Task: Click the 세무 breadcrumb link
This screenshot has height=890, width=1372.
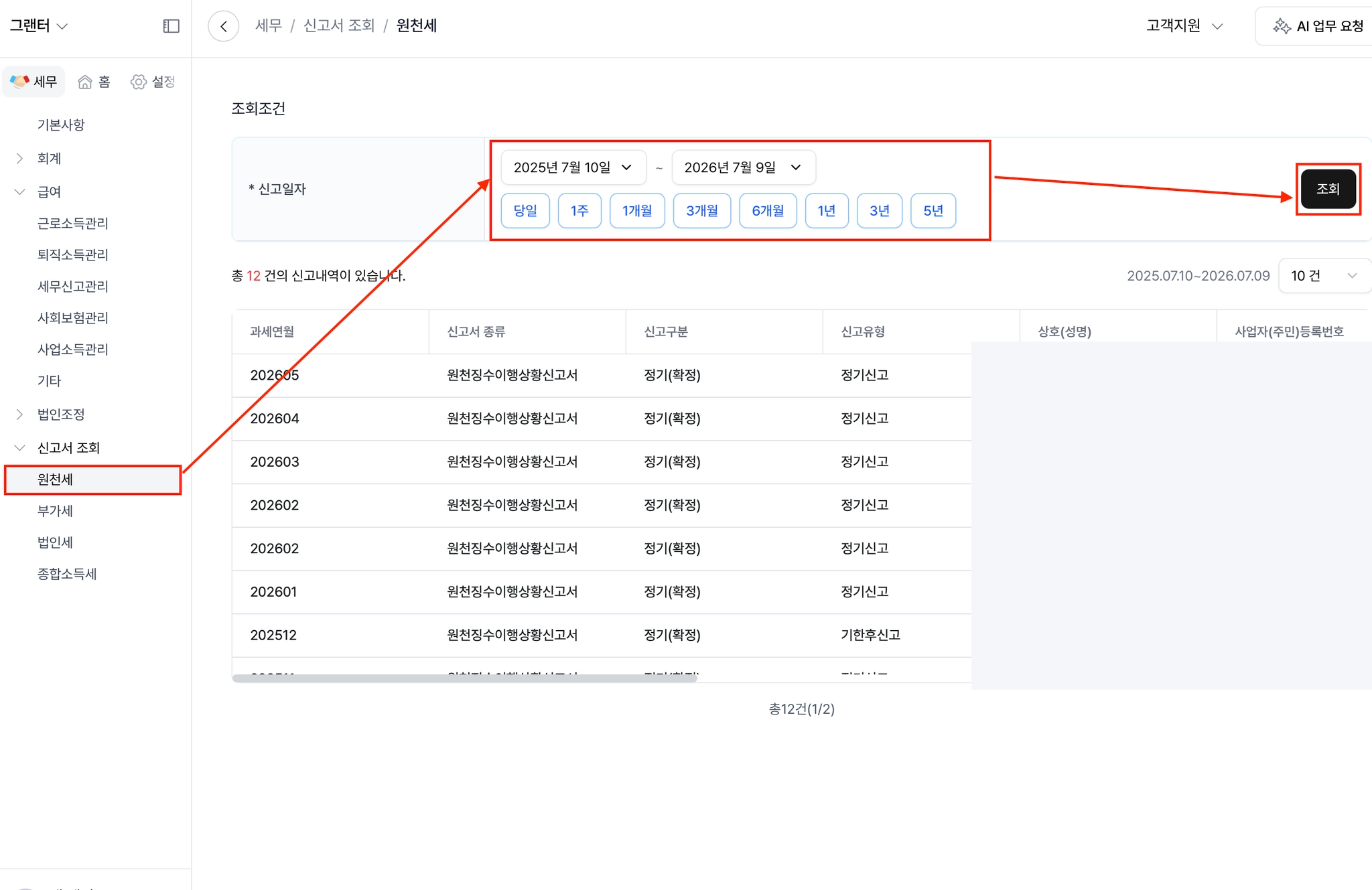Action: [x=269, y=25]
